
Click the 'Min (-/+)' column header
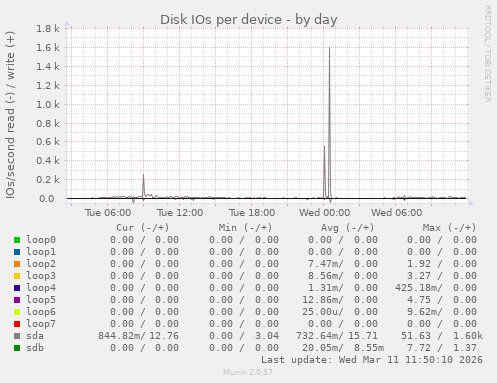pos(245,228)
